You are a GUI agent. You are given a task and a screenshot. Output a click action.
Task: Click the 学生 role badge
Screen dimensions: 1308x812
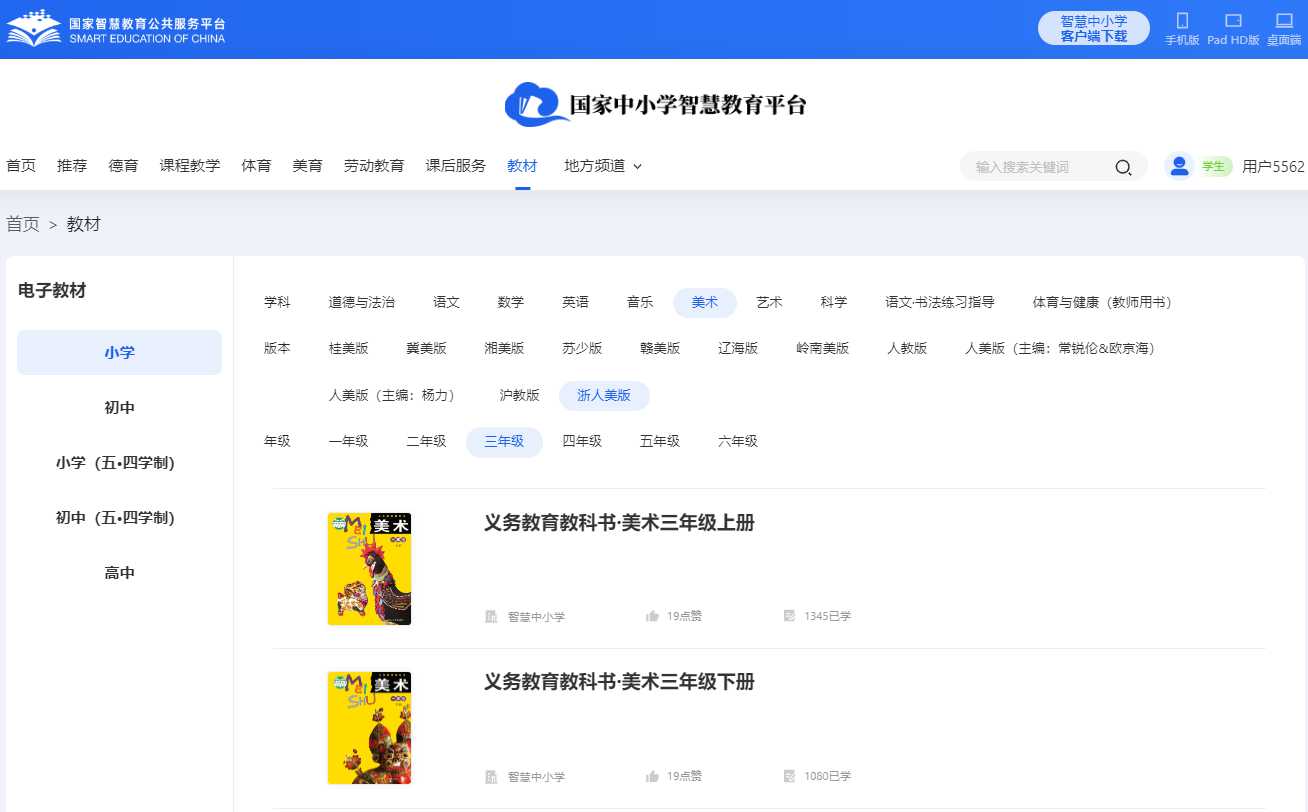[1214, 167]
